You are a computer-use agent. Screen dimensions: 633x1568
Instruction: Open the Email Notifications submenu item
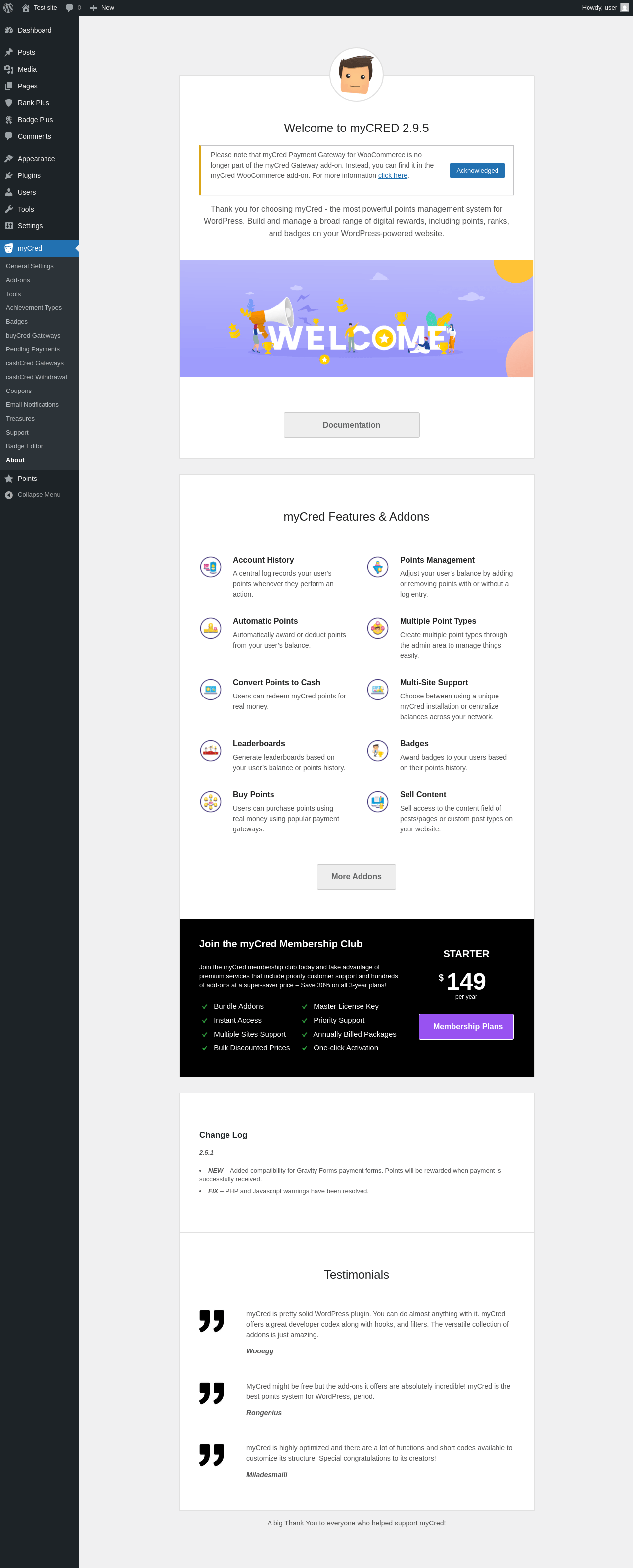coord(32,405)
